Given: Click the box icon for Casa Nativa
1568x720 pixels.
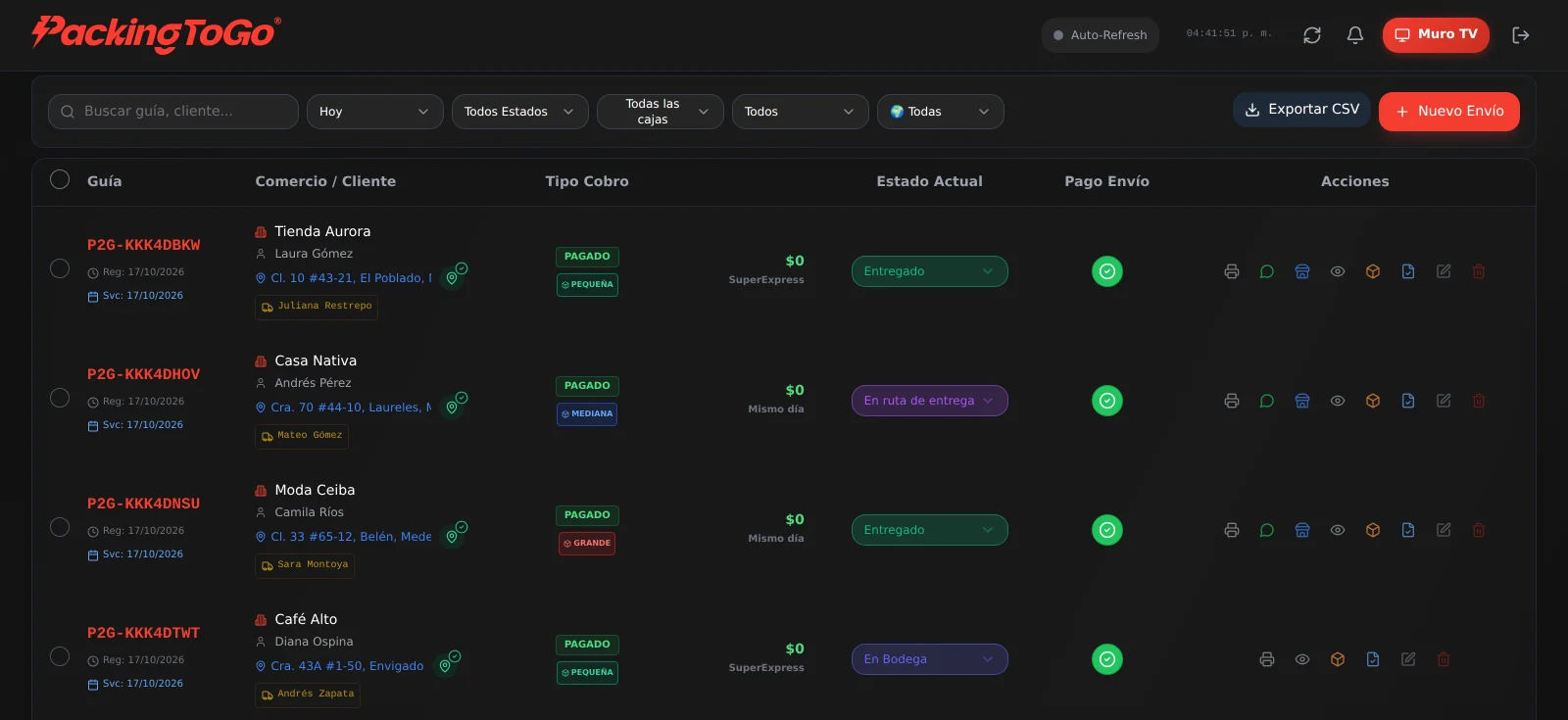Looking at the screenshot, I should point(1373,401).
